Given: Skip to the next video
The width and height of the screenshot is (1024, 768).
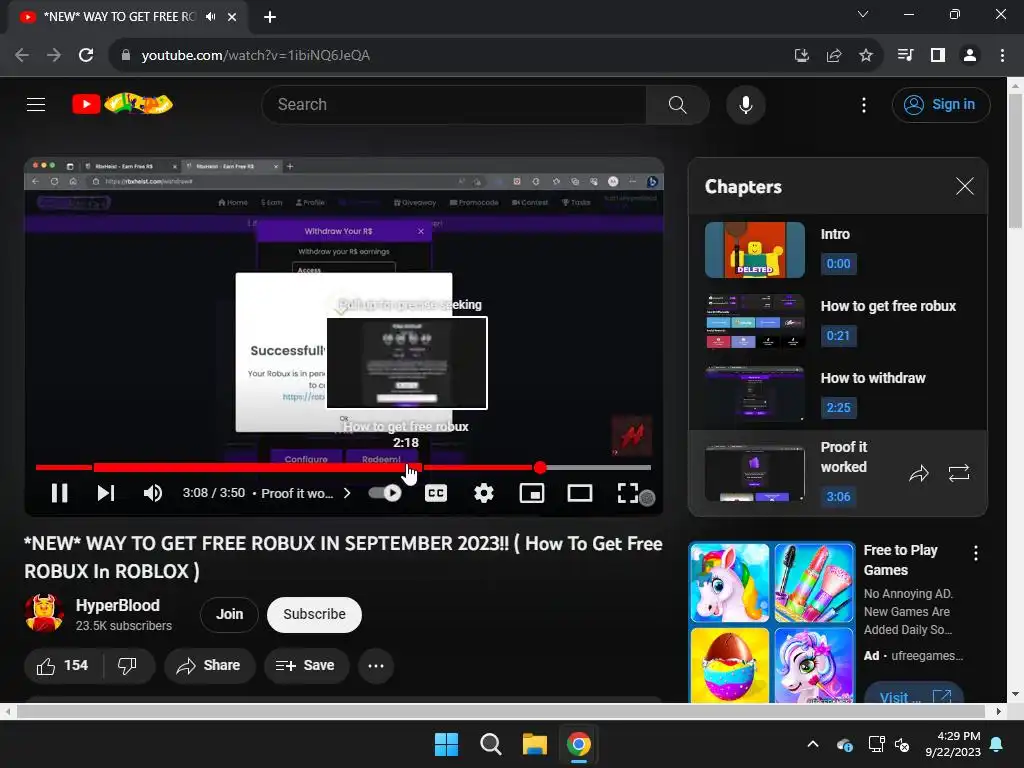Looking at the screenshot, I should pos(106,493).
